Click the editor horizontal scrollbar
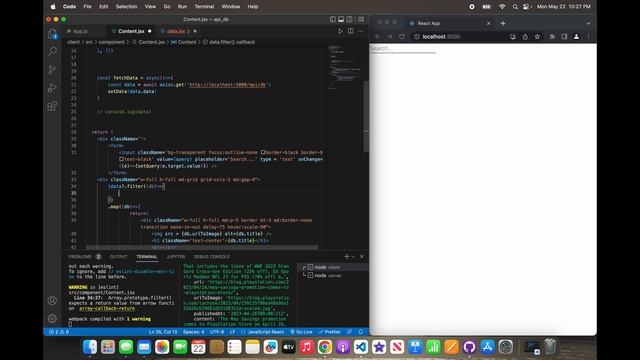640x360 pixels. coord(202,247)
